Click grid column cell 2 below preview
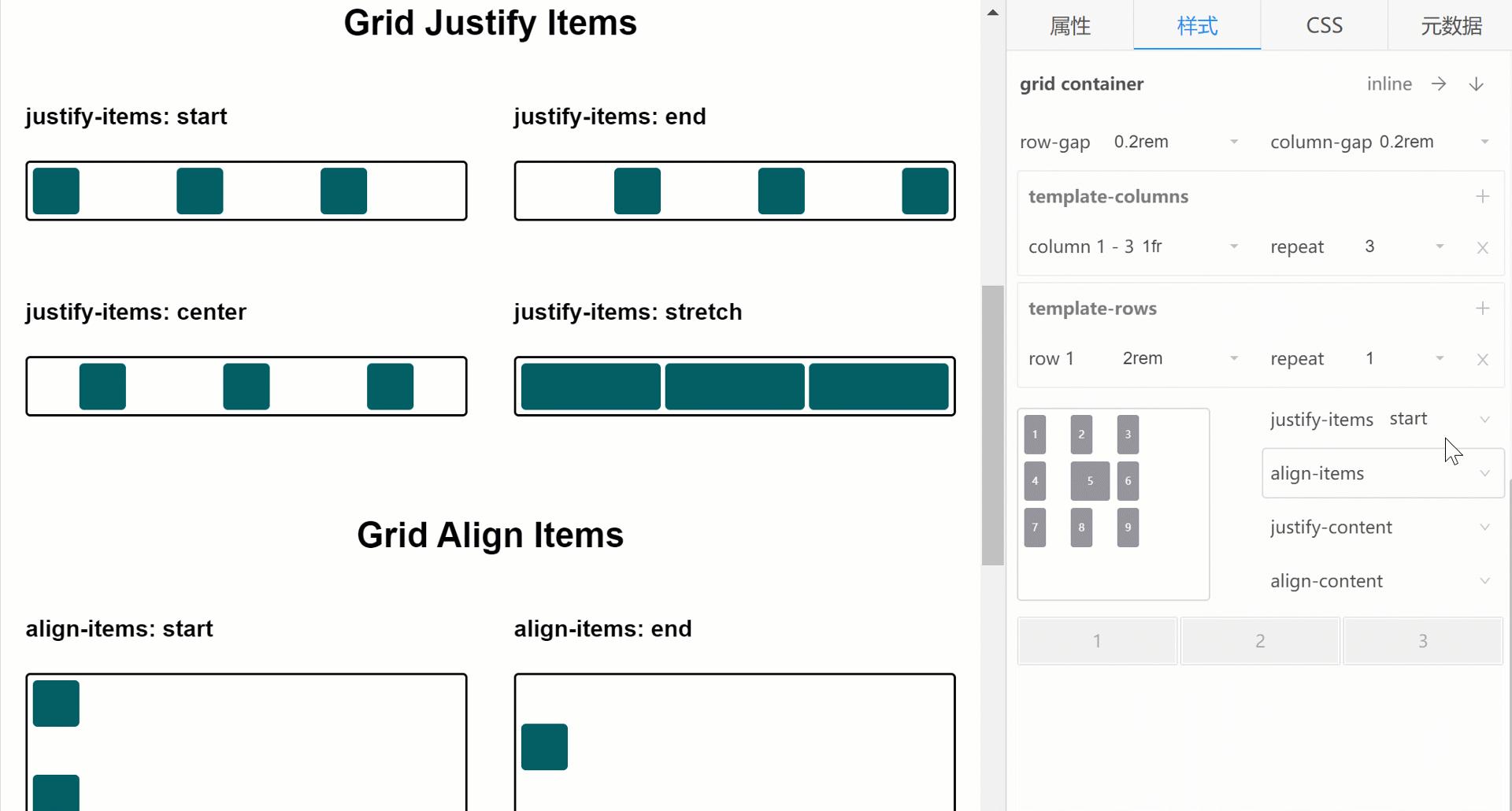Screen dimensions: 1512x811 coord(1260,641)
